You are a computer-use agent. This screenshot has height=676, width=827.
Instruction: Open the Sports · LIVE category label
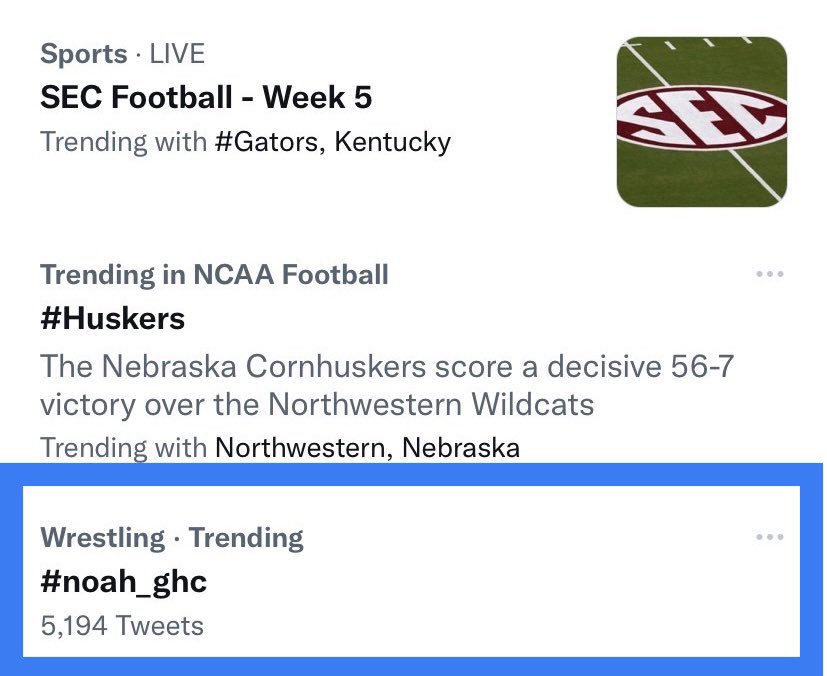[x=122, y=54]
